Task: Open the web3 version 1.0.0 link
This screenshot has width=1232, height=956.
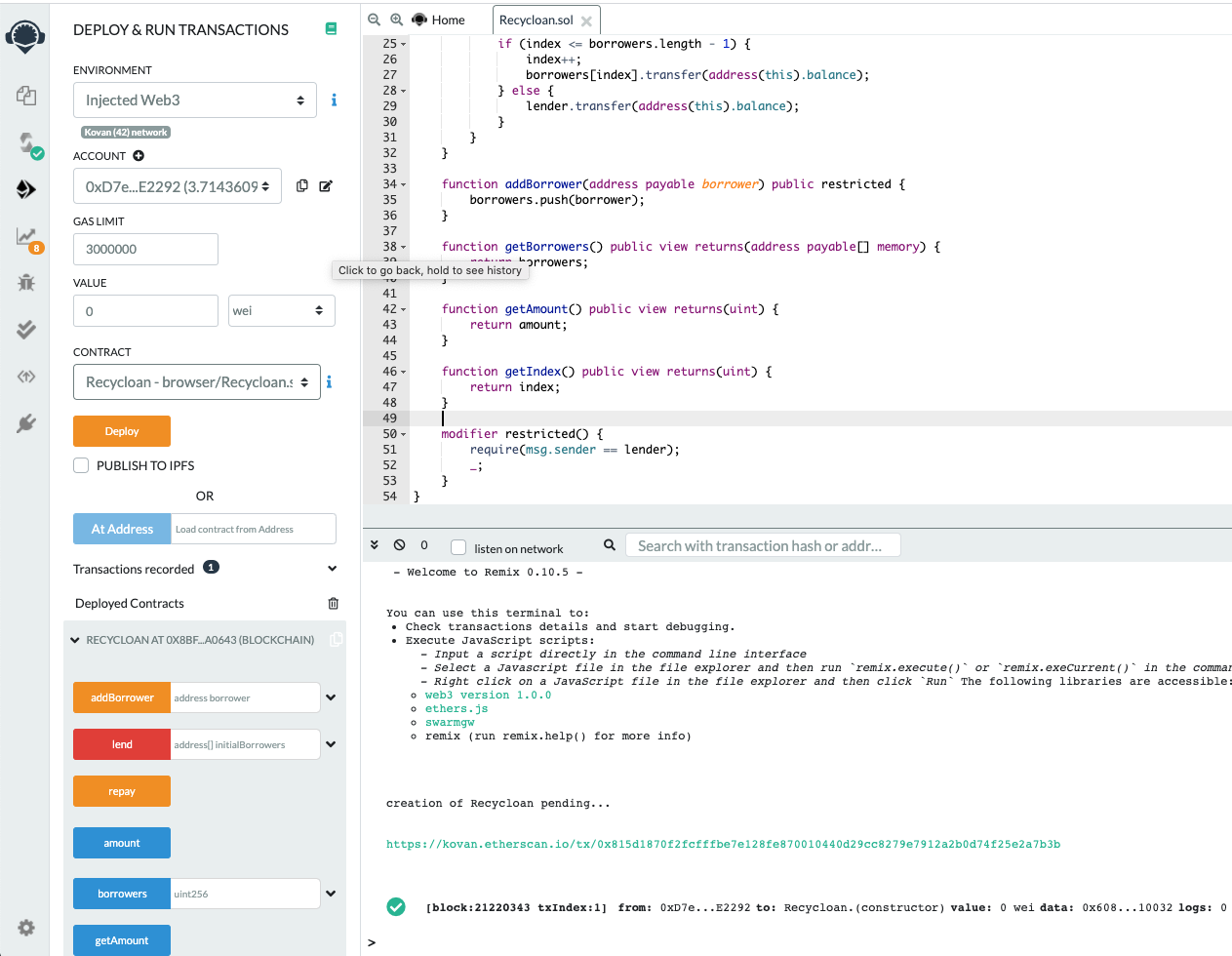Action: 488,696
